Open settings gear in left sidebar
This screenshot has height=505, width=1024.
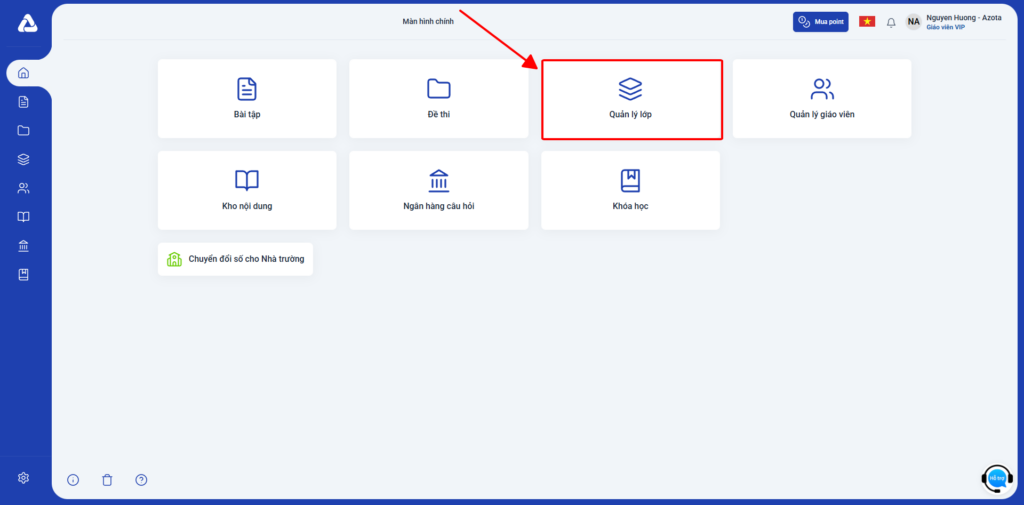pos(24,478)
